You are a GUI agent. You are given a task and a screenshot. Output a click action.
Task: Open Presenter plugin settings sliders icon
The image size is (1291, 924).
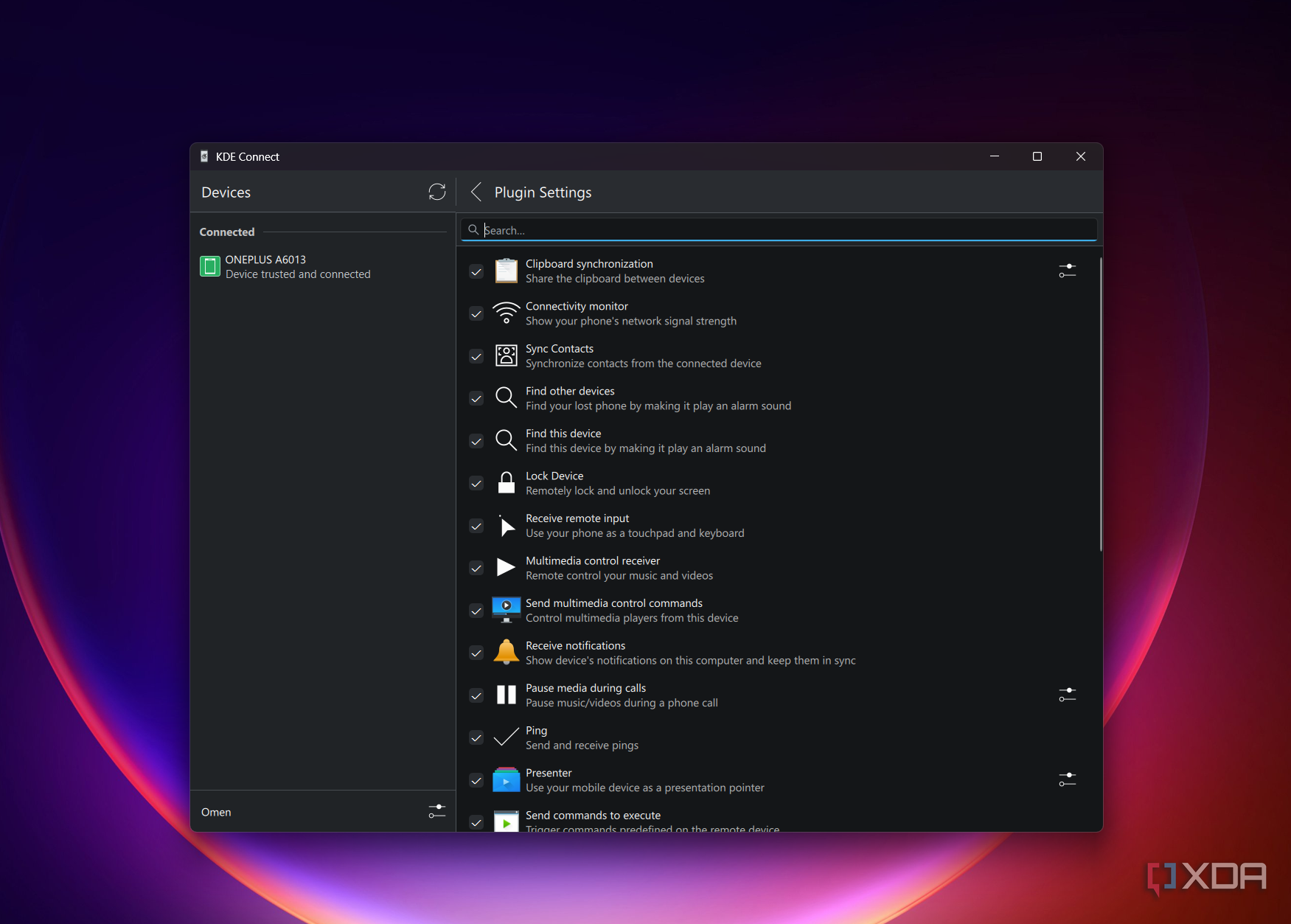pyautogui.click(x=1067, y=779)
